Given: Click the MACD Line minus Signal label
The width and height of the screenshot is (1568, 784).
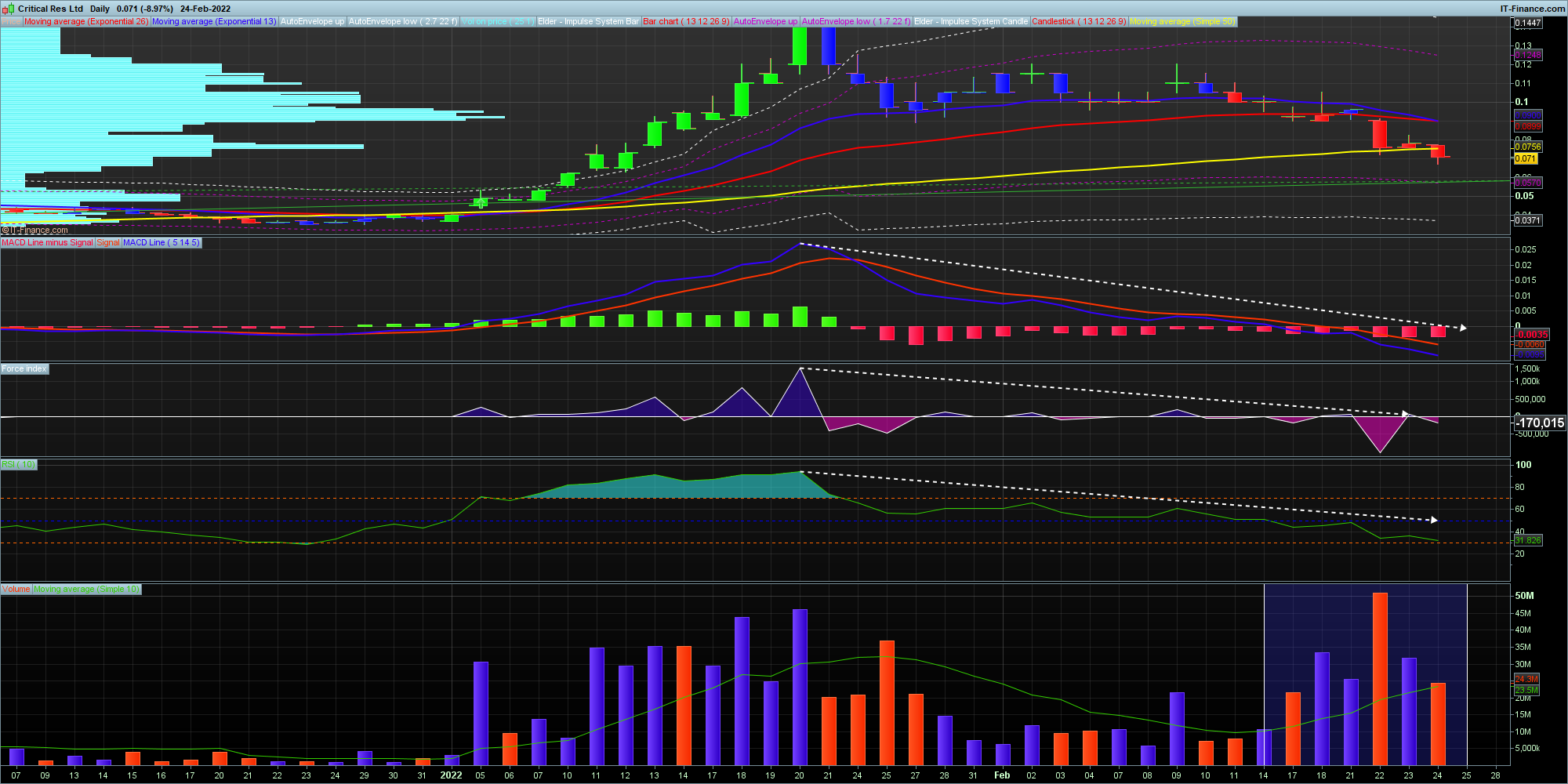Looking at the screenshot, I should click(x=47, y=242).
